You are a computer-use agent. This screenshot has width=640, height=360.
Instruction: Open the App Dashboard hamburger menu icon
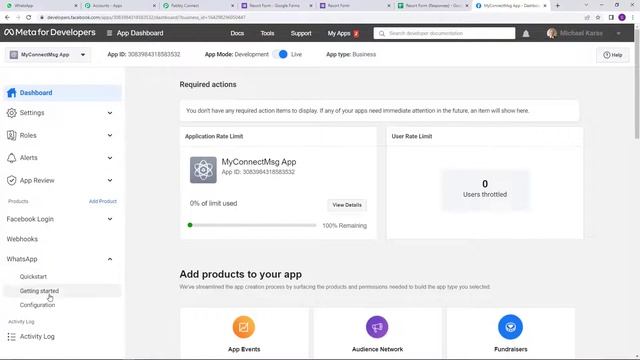click(x=109, y=33)
